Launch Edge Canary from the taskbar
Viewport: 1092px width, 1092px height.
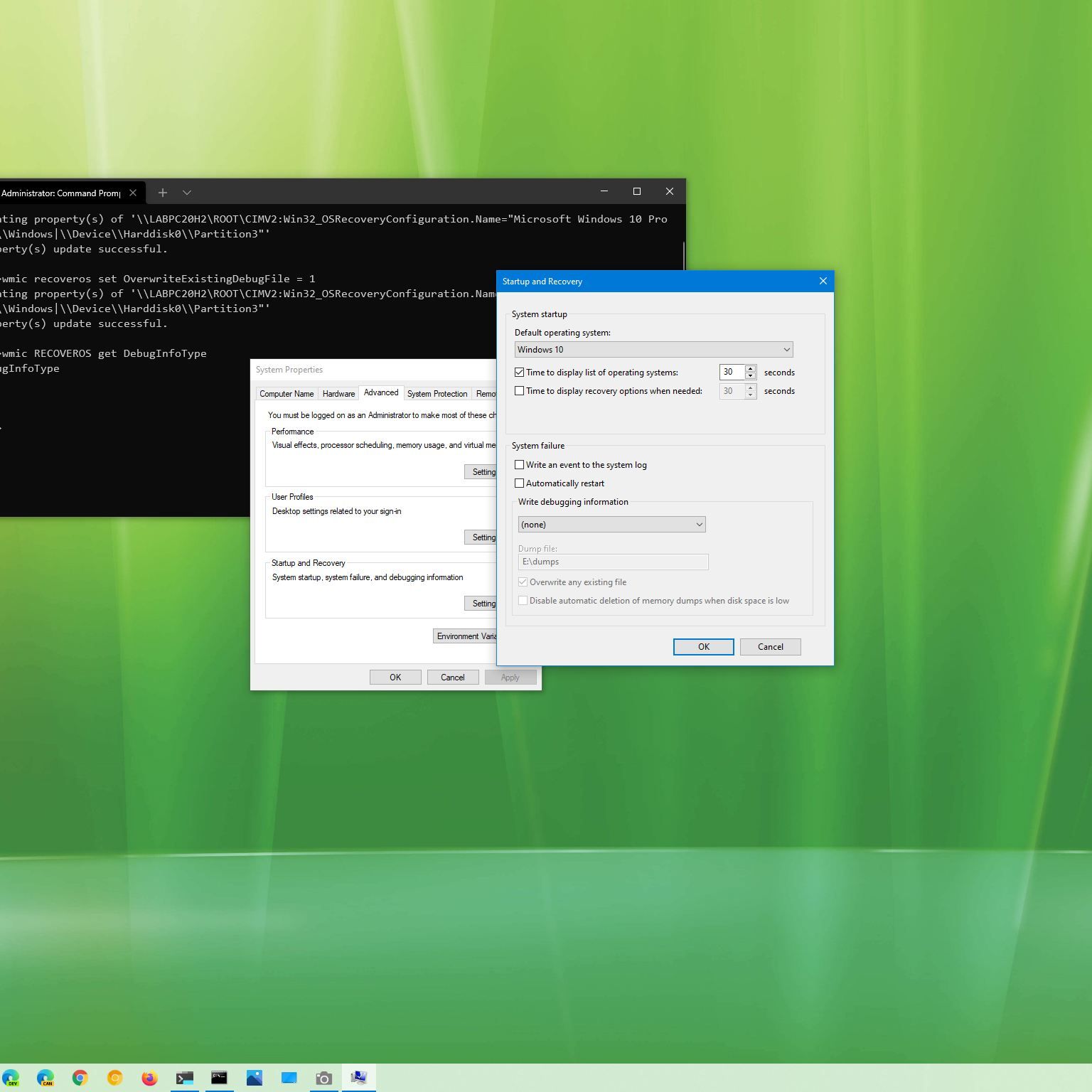click(45, 1078)
